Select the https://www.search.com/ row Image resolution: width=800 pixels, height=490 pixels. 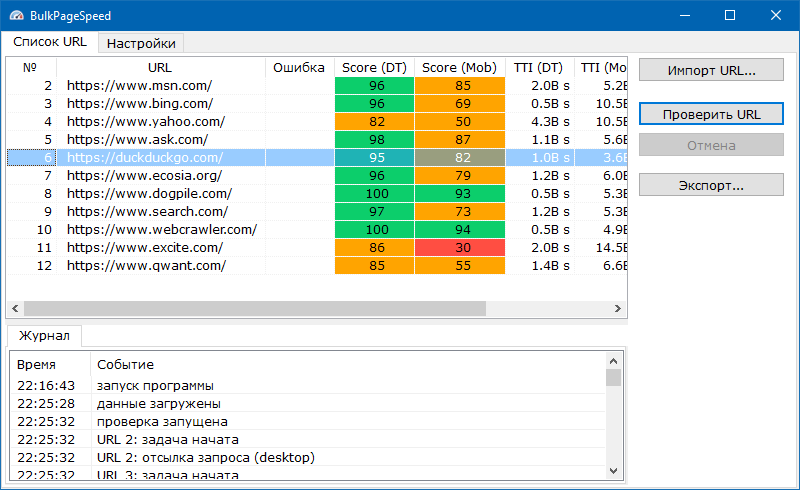317,211
